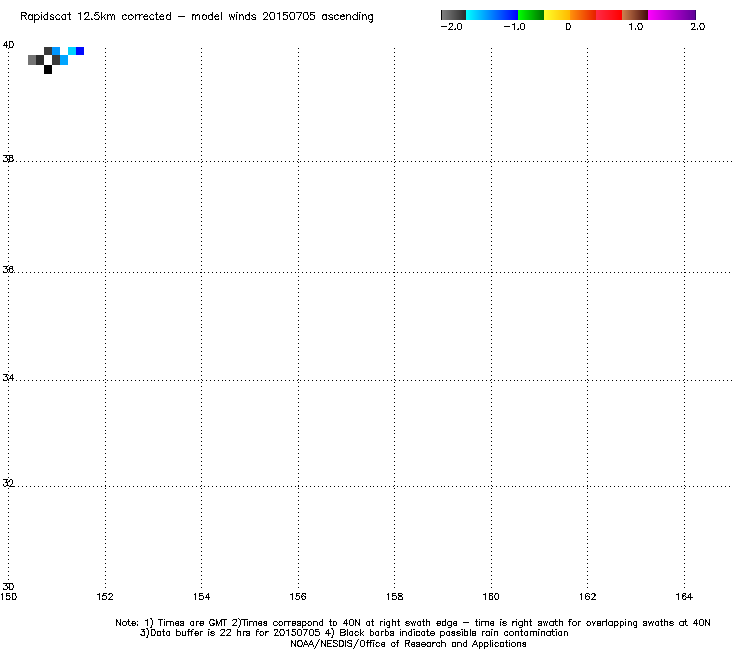Select the latitude label '38'
Screen dimensions: 740x650
pyautogui.click(x=8, y=159)
